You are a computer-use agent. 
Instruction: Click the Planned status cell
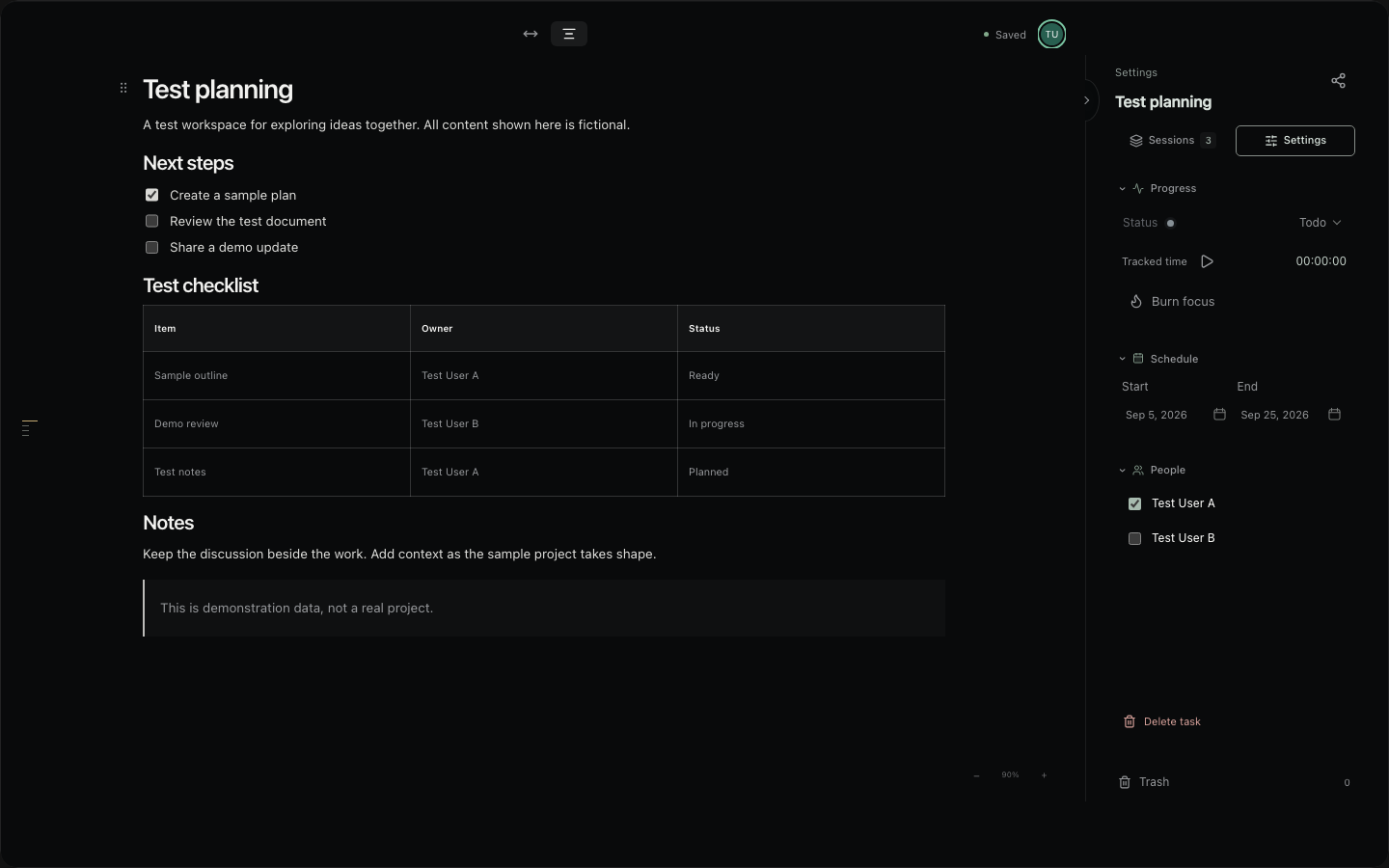[x=811, y=473]
